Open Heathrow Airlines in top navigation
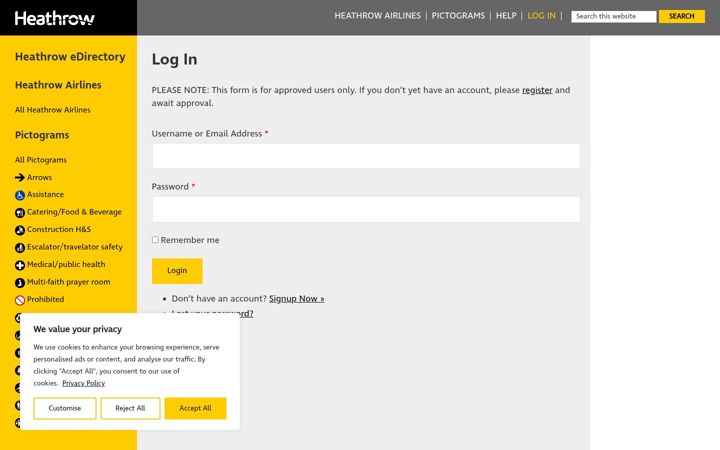Image resolution: width=720 pixels, height=450 pixels. [x=377, y=16]
